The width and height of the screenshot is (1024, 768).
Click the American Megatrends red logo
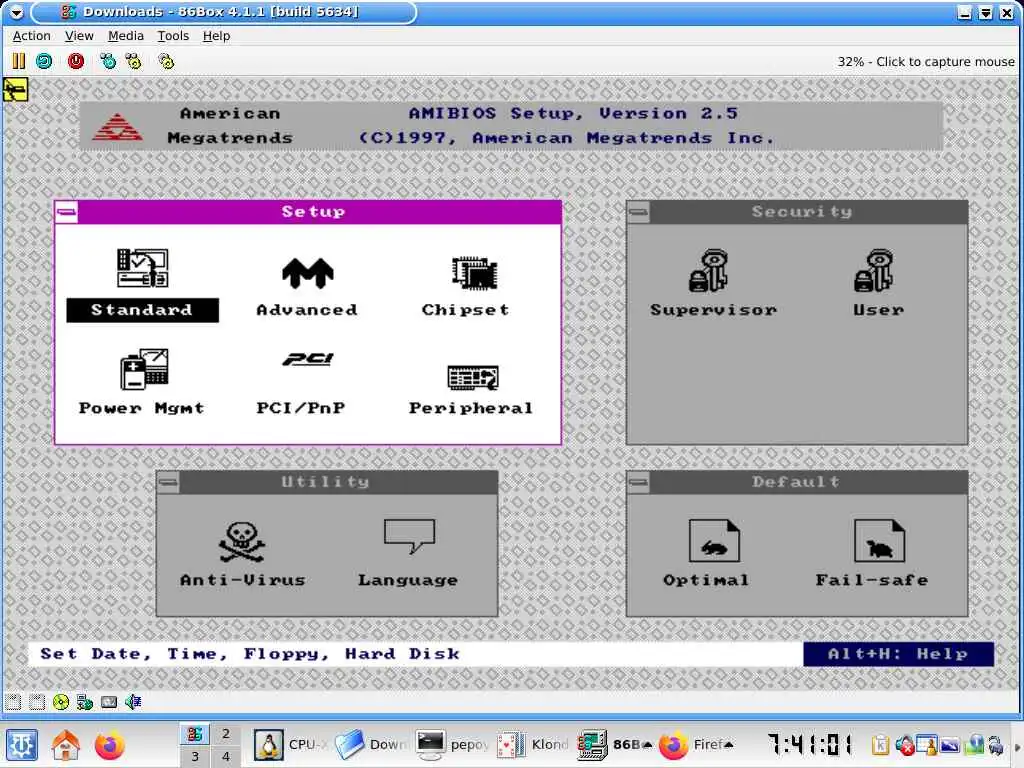coord(117,127)
